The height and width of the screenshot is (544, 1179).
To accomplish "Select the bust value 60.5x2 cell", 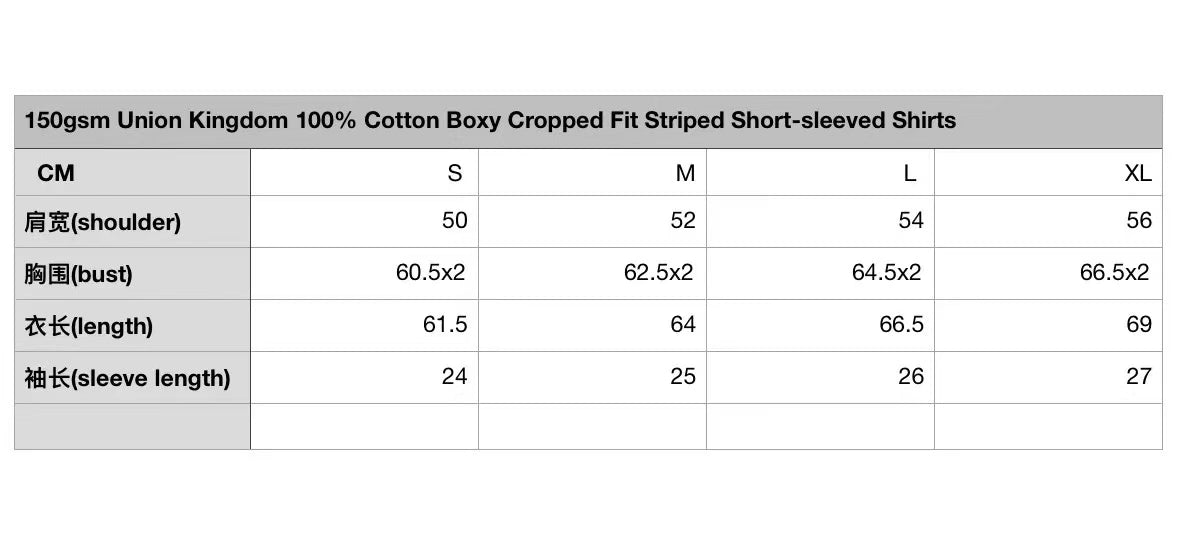I will pyautogui.click(x=364, y=273).
